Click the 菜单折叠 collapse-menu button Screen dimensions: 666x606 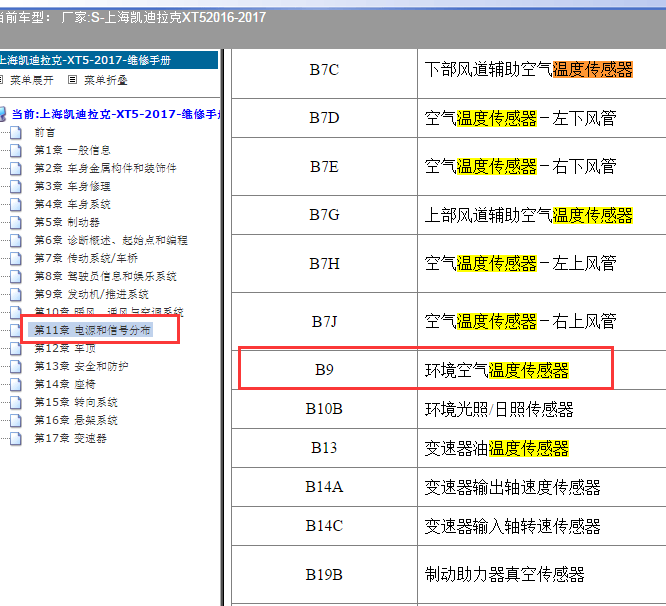(105, 80)
